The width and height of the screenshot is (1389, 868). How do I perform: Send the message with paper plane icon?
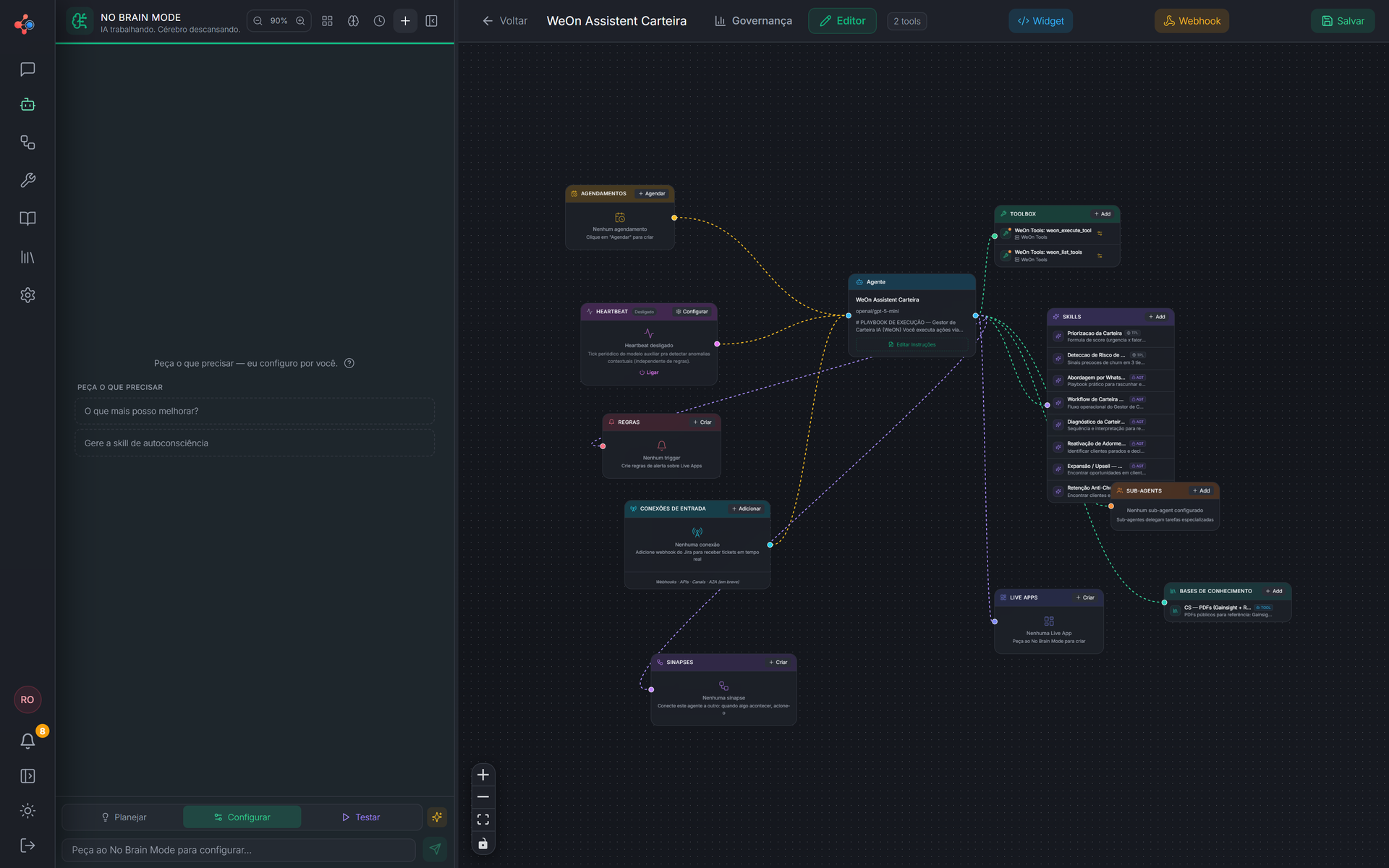coord(435,849)
